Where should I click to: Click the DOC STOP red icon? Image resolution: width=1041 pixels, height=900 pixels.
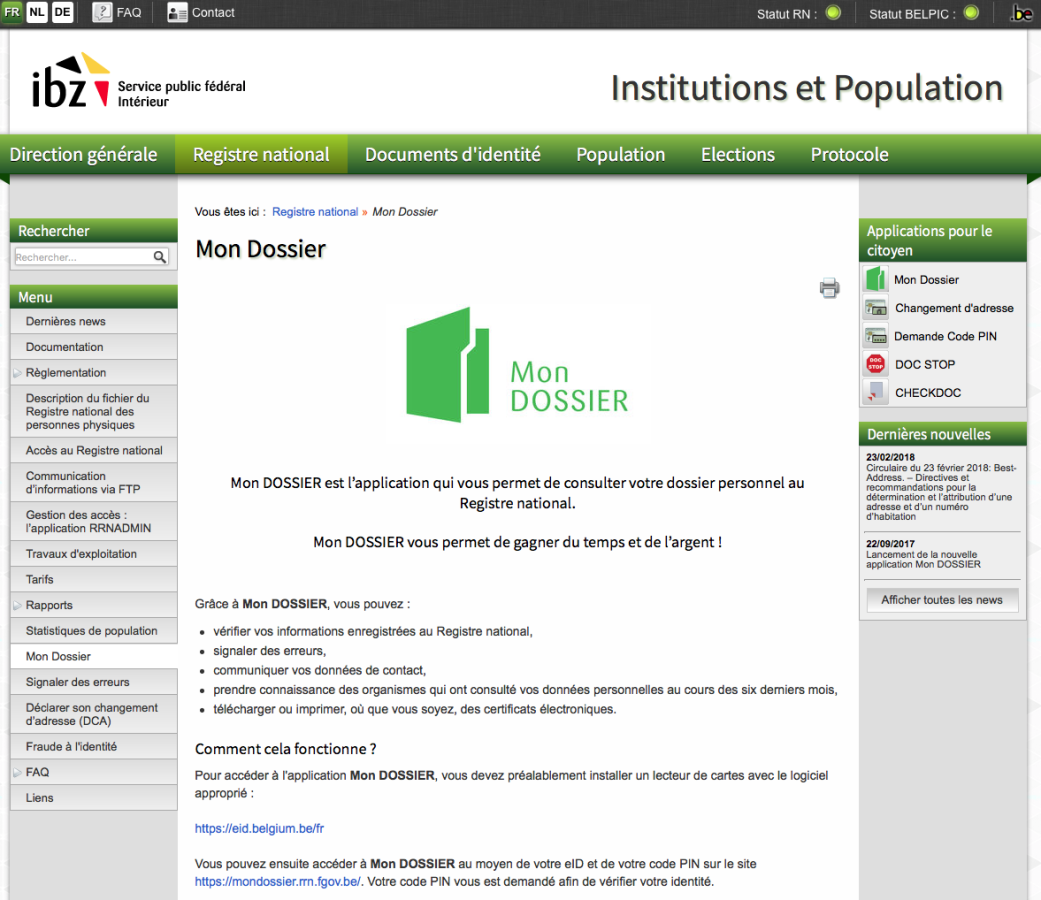(876, 364)
